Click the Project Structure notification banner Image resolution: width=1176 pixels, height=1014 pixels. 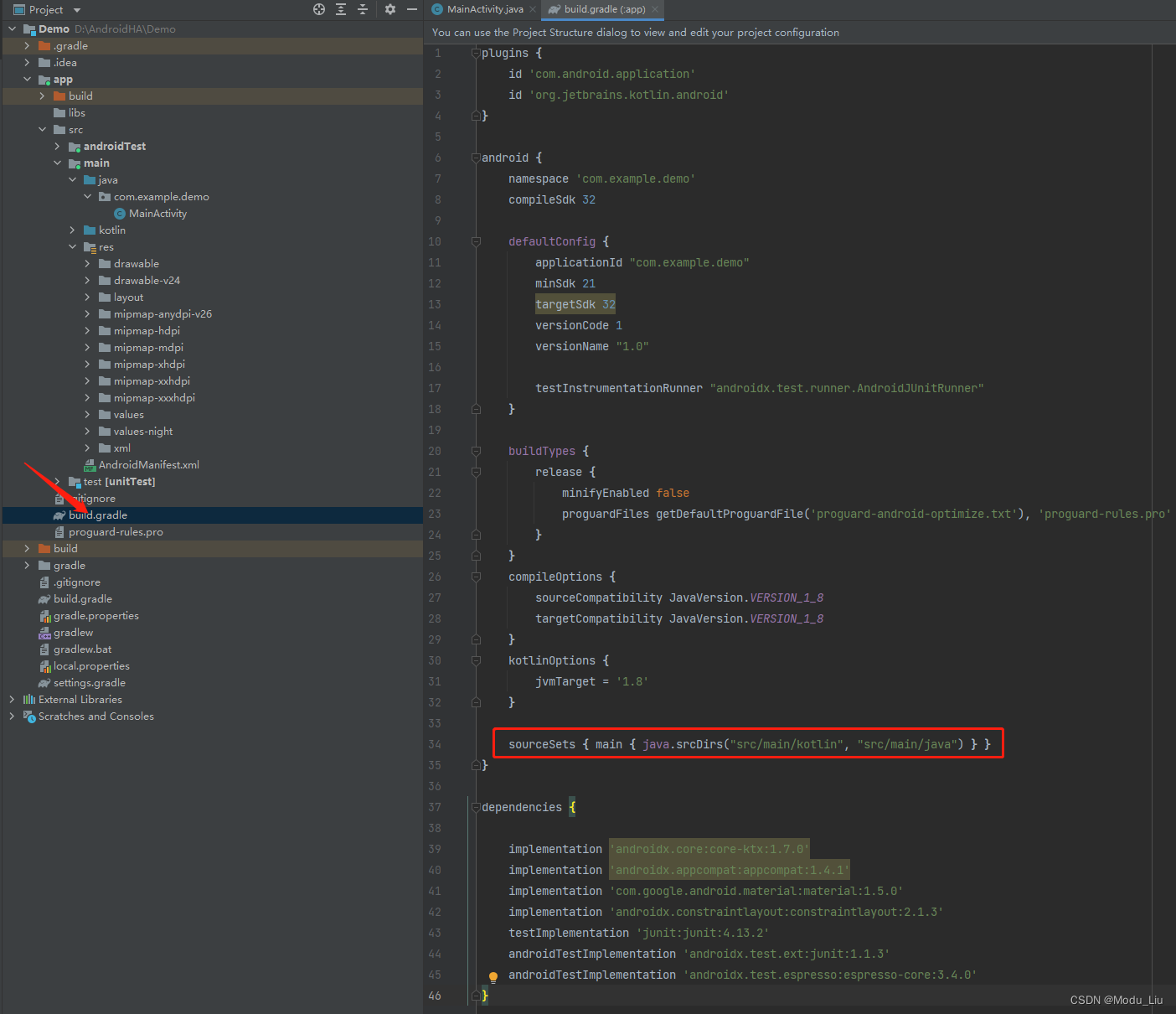coord(799,33)
